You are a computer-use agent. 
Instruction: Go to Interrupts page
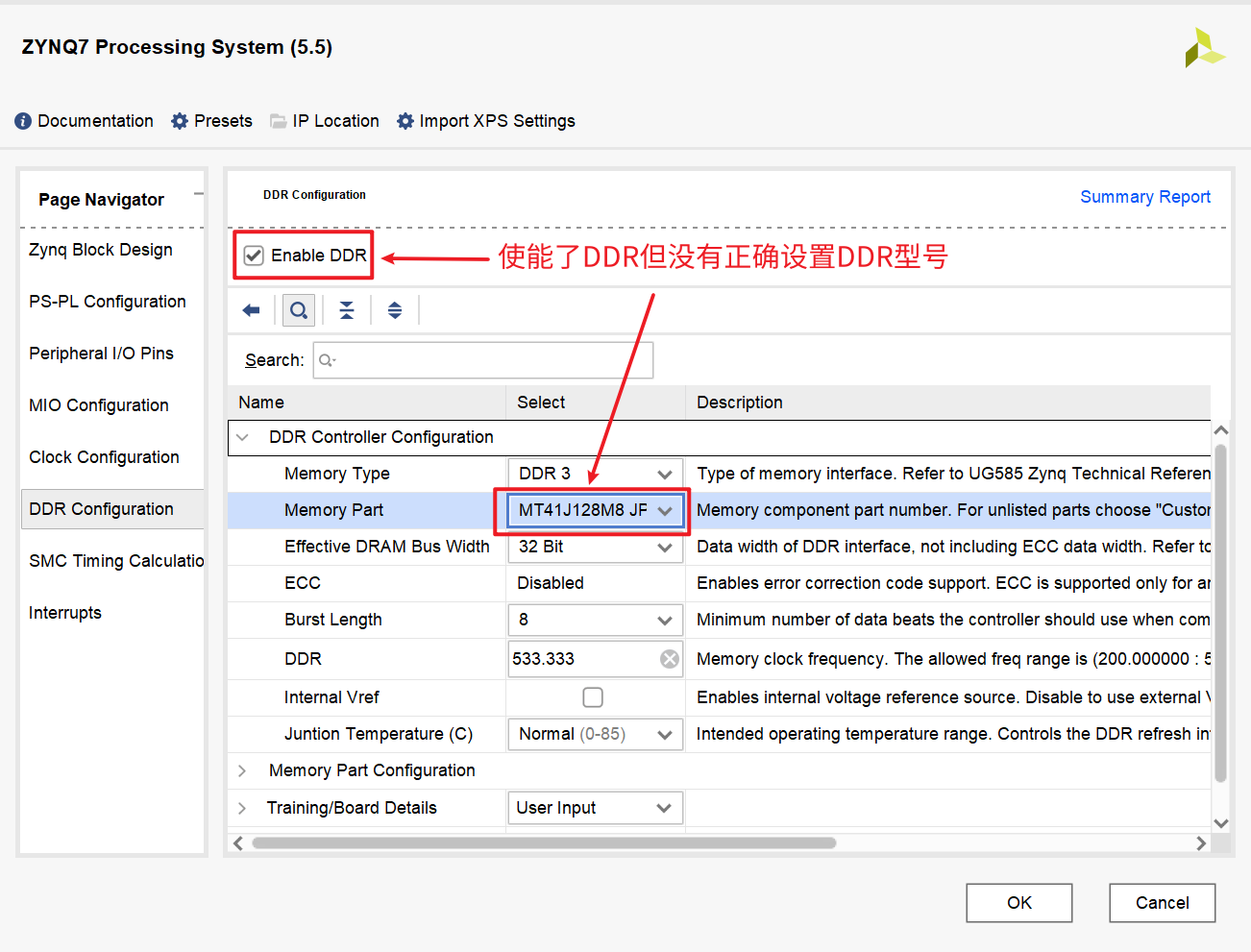click(x=65, y=613)
